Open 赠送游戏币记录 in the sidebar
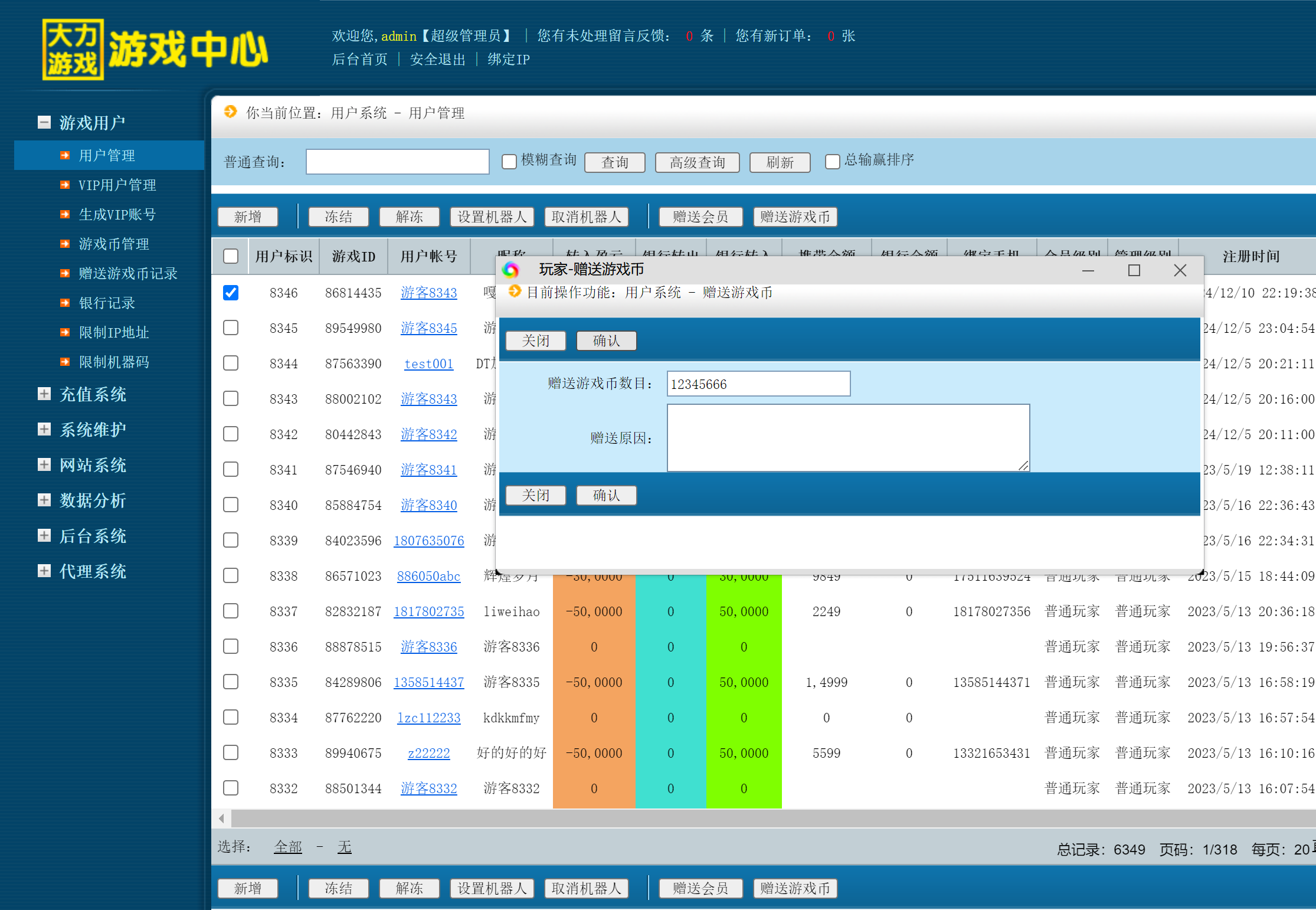The width and height of the screenshot is (1316, 910). 127,273
